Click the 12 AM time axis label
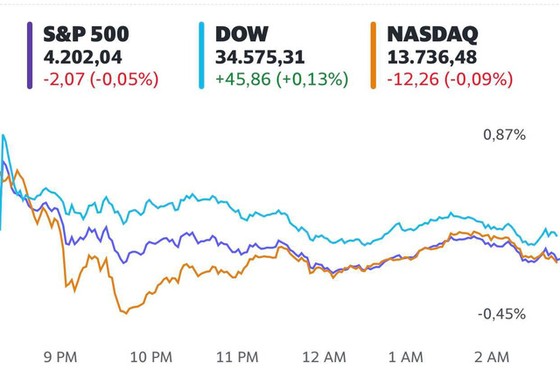Screen dimensions: 560x377 click(324, 357)
